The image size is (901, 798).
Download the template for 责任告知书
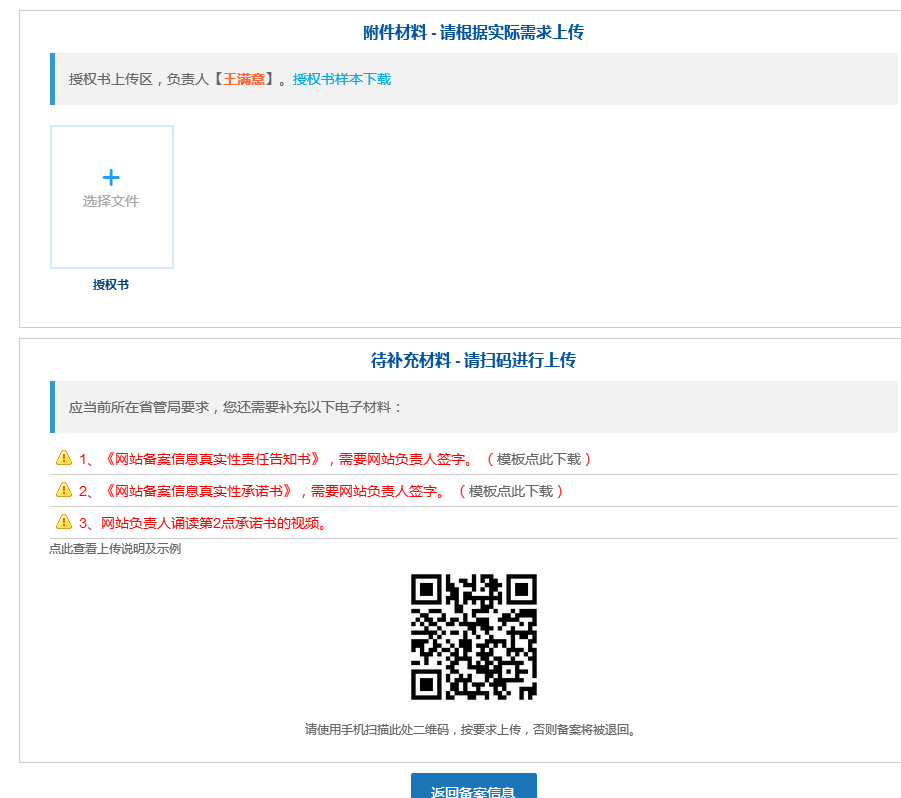coord(539,459)
